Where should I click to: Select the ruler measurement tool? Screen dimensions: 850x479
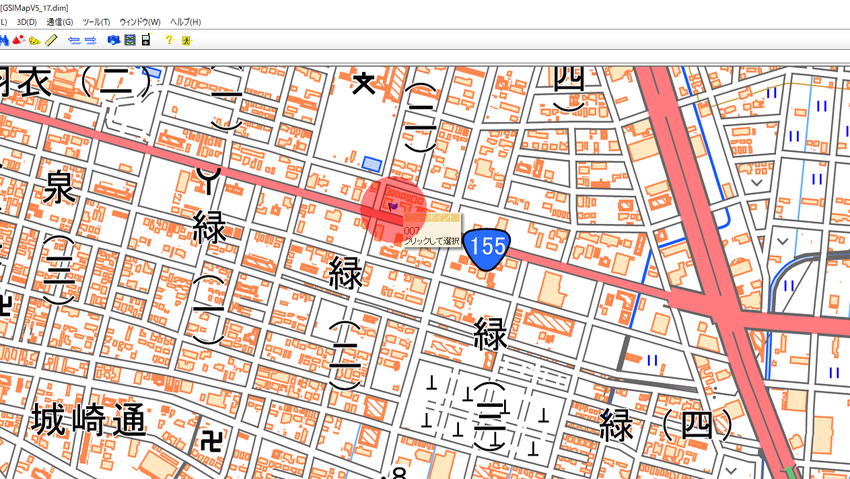51,40
